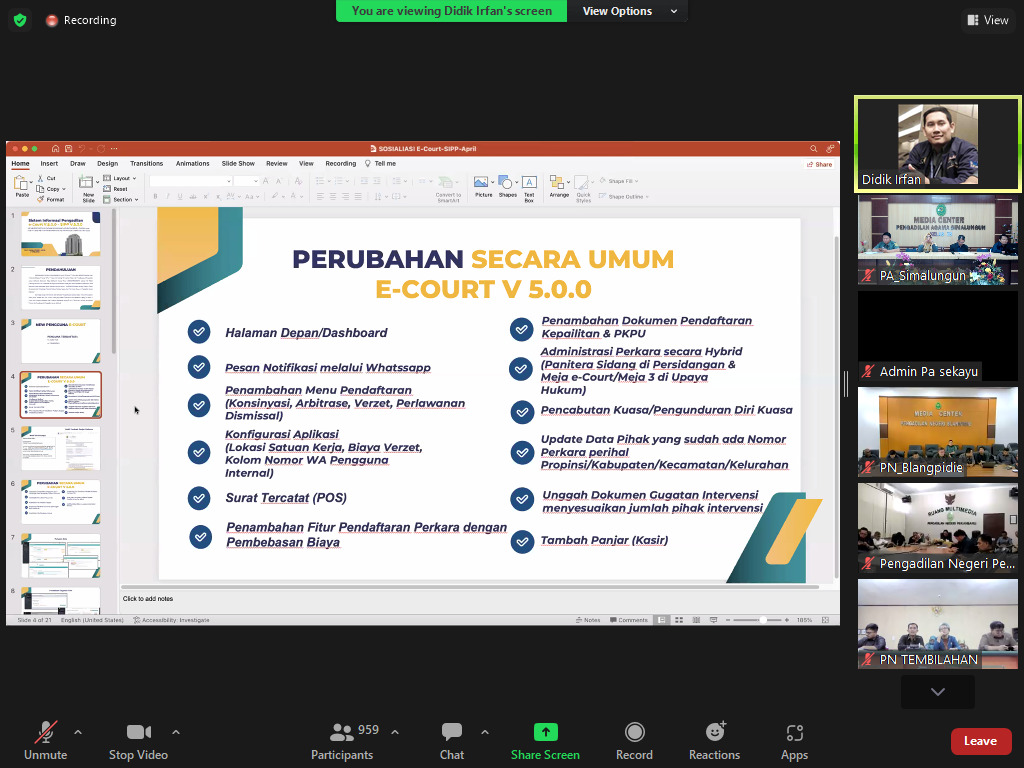Insert a Text Box
Viewport: 1024px width, 768px height.
coord(529,189)
